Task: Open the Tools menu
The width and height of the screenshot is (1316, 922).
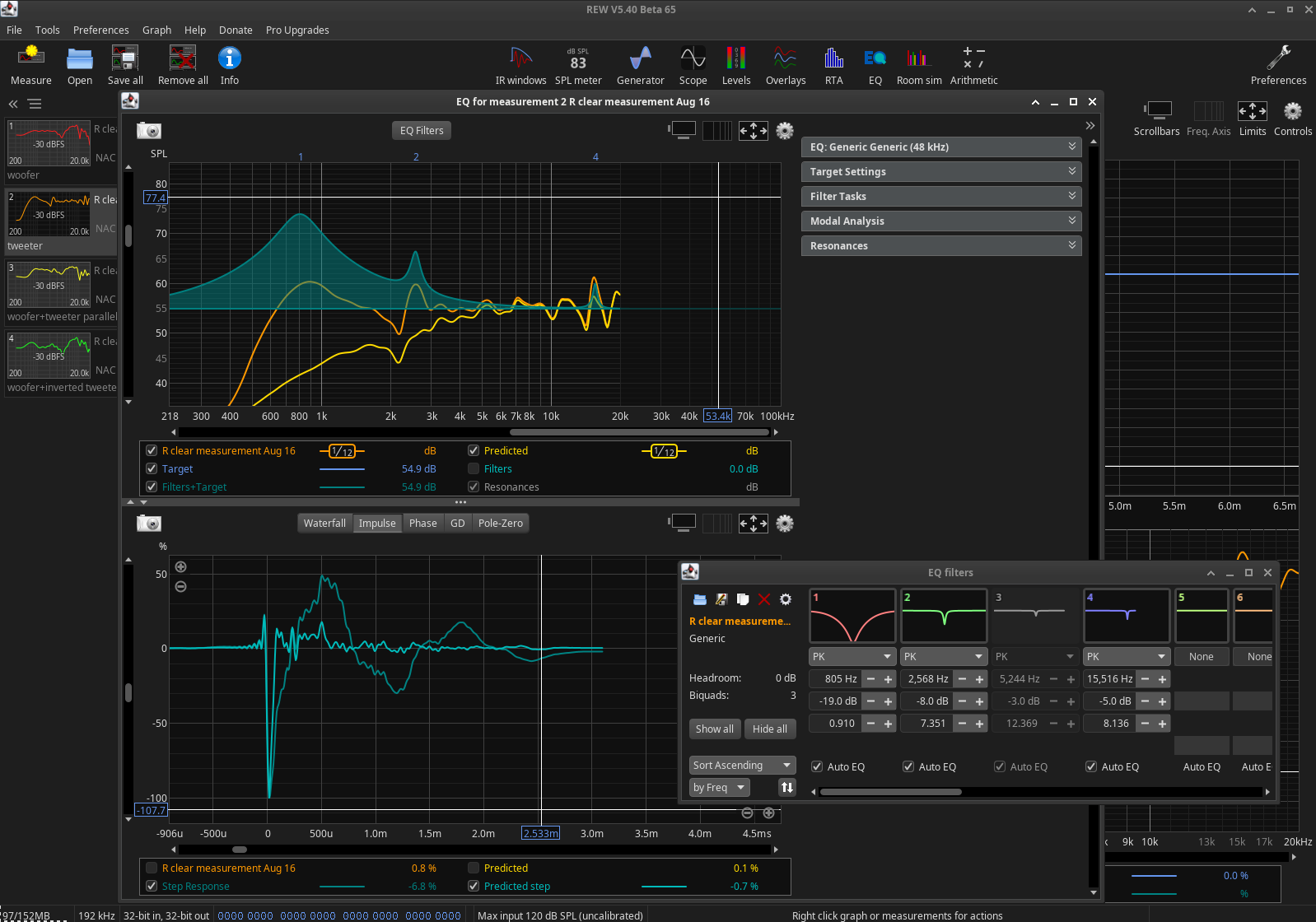Action: 47,30
